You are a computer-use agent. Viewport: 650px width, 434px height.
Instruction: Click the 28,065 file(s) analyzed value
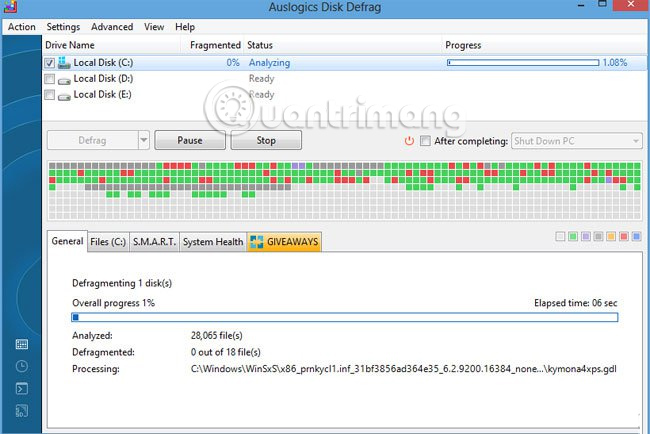click(x=217, y=335)
